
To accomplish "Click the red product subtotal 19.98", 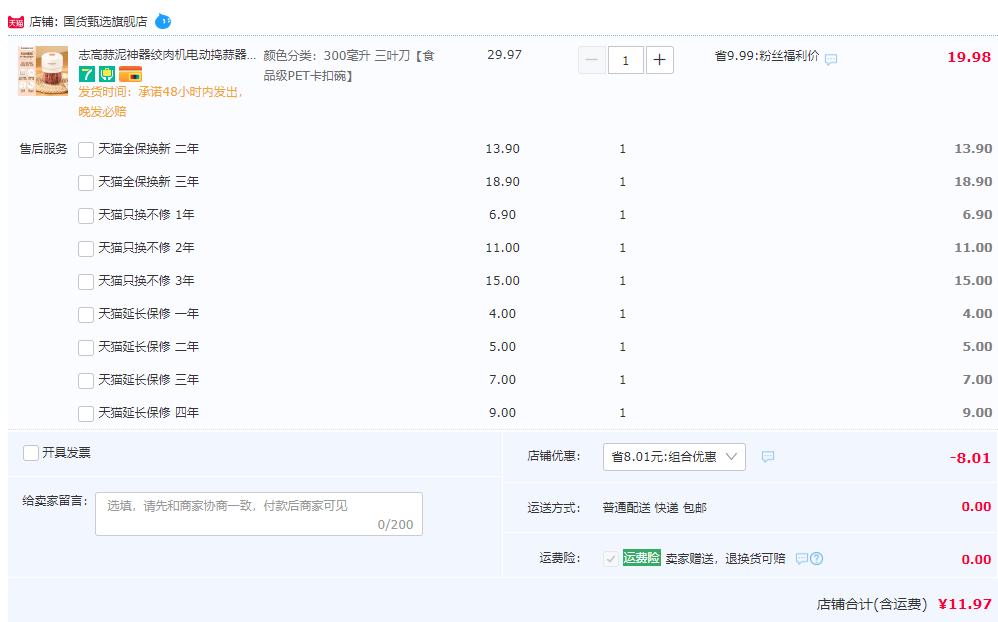I will (x=969, y=57).
